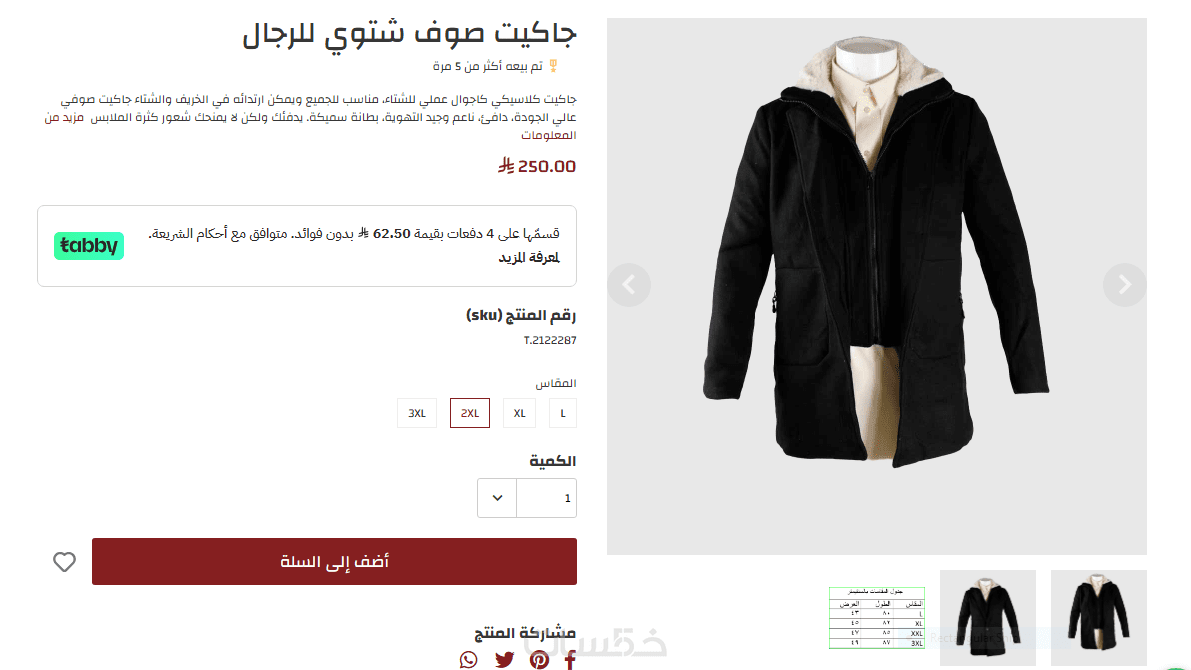1191x670 pixels.
Task: Click لمعرفة المزيد tabby learn more link
Action: tap(529, 258)
